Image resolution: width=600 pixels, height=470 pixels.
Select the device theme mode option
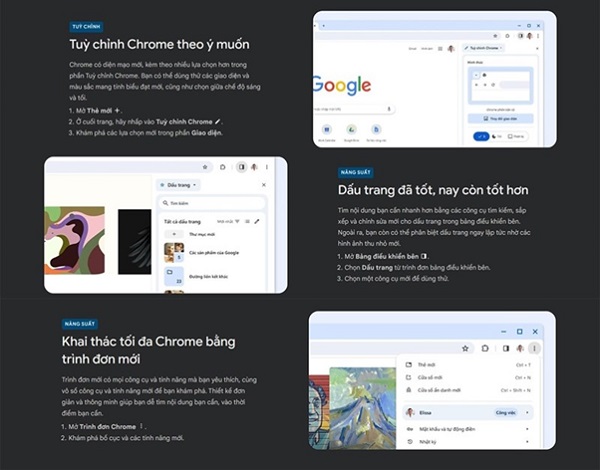pos(516,136)
